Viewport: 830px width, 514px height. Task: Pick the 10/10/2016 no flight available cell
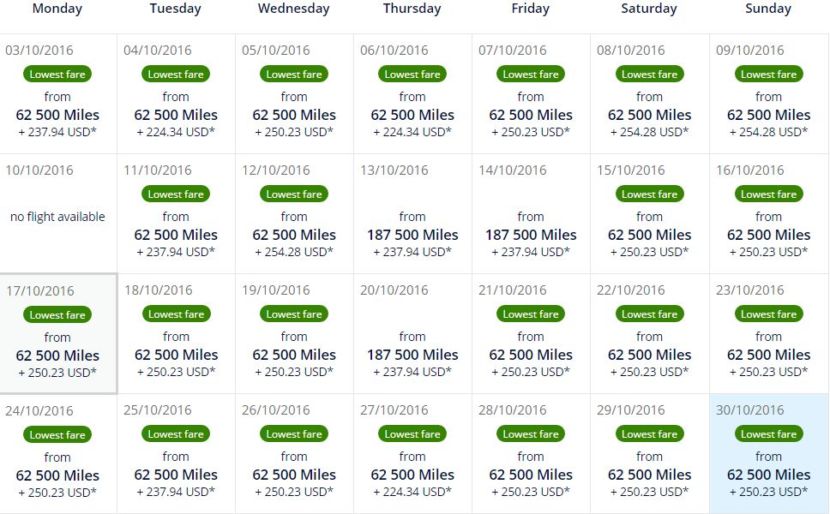(x=58, y=214)
